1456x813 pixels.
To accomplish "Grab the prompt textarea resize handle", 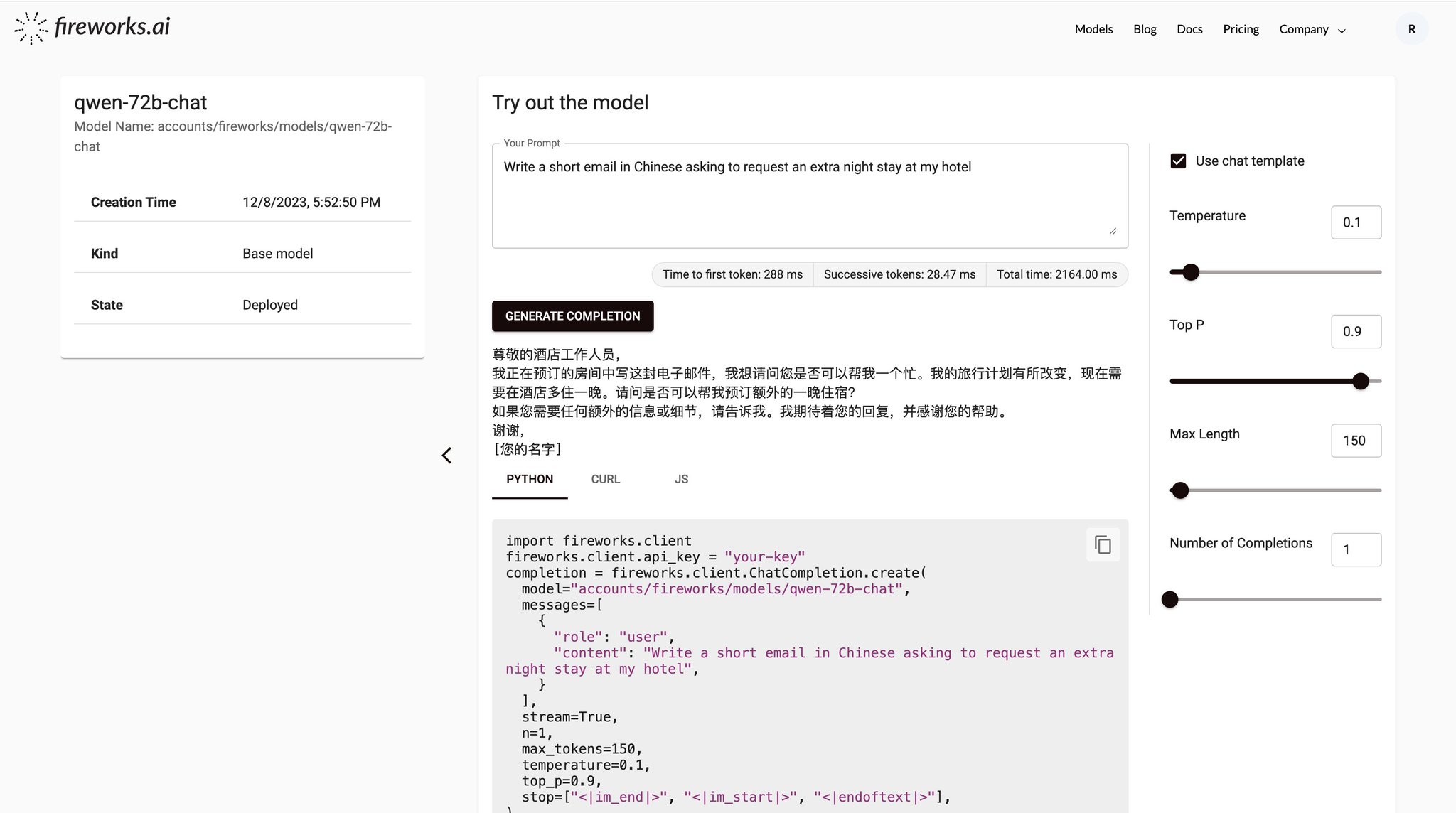I will tap(1113, 231).
